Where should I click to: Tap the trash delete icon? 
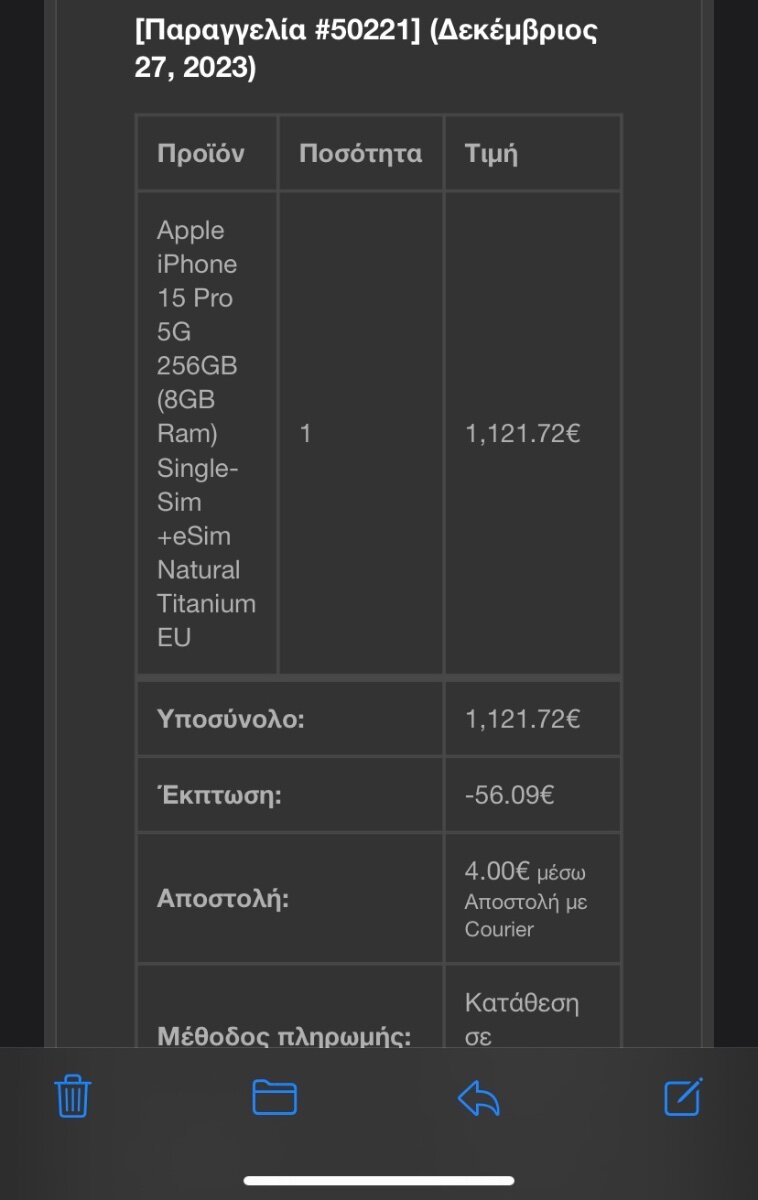coord(73,1097)
